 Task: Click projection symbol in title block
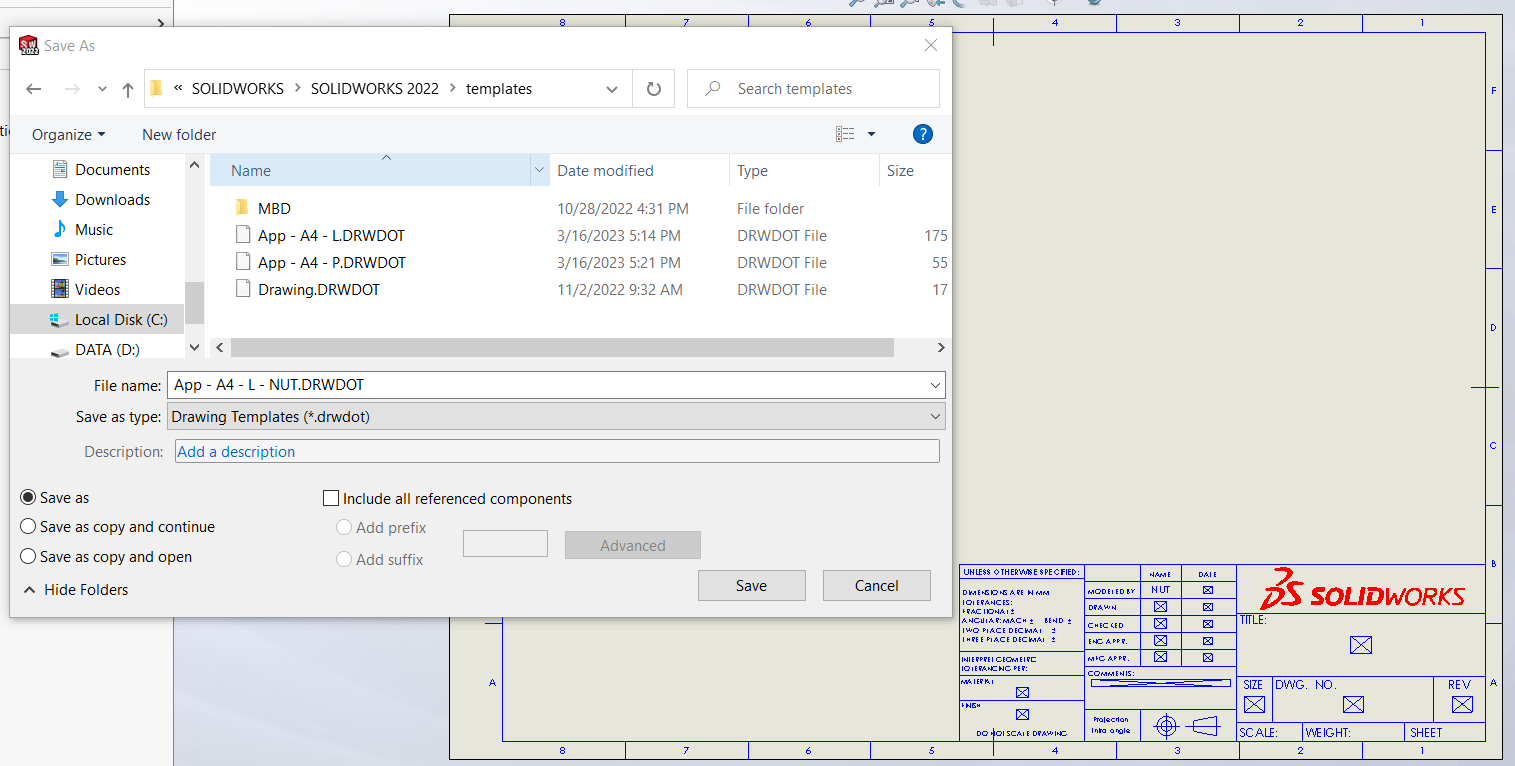pos(1186,725)
